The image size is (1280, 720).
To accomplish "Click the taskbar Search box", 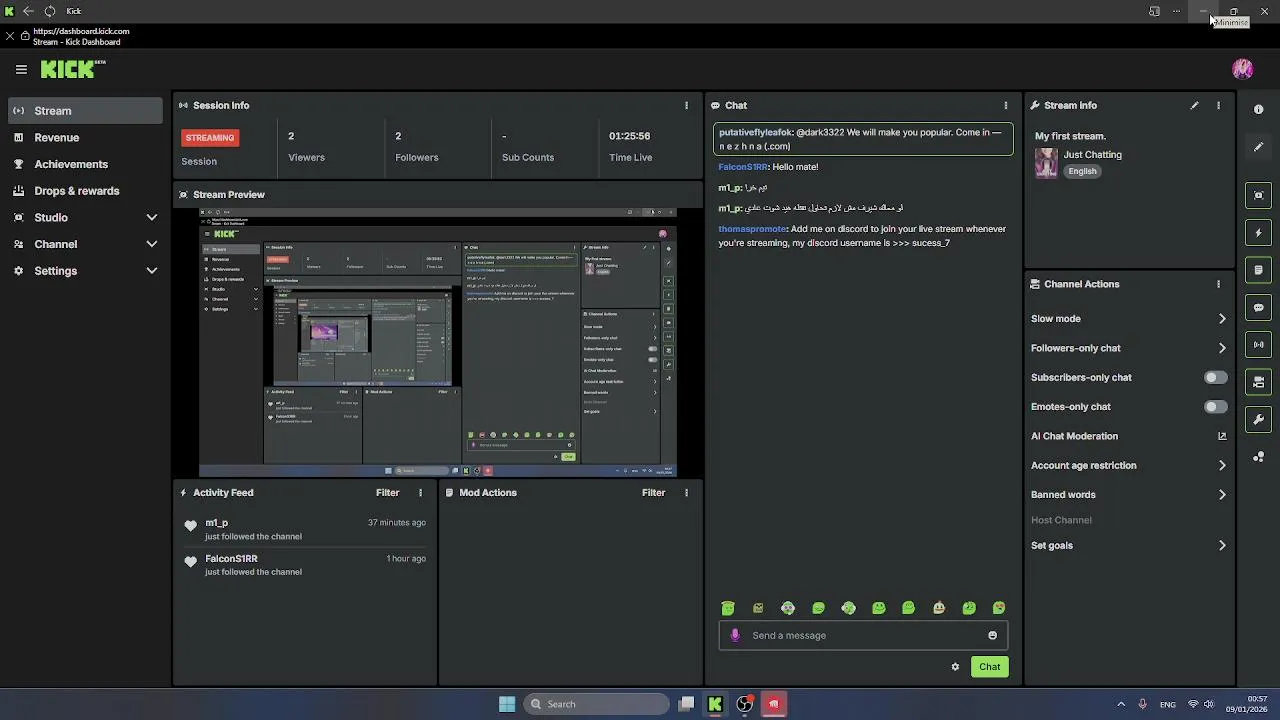I will [x=596, y=704].
